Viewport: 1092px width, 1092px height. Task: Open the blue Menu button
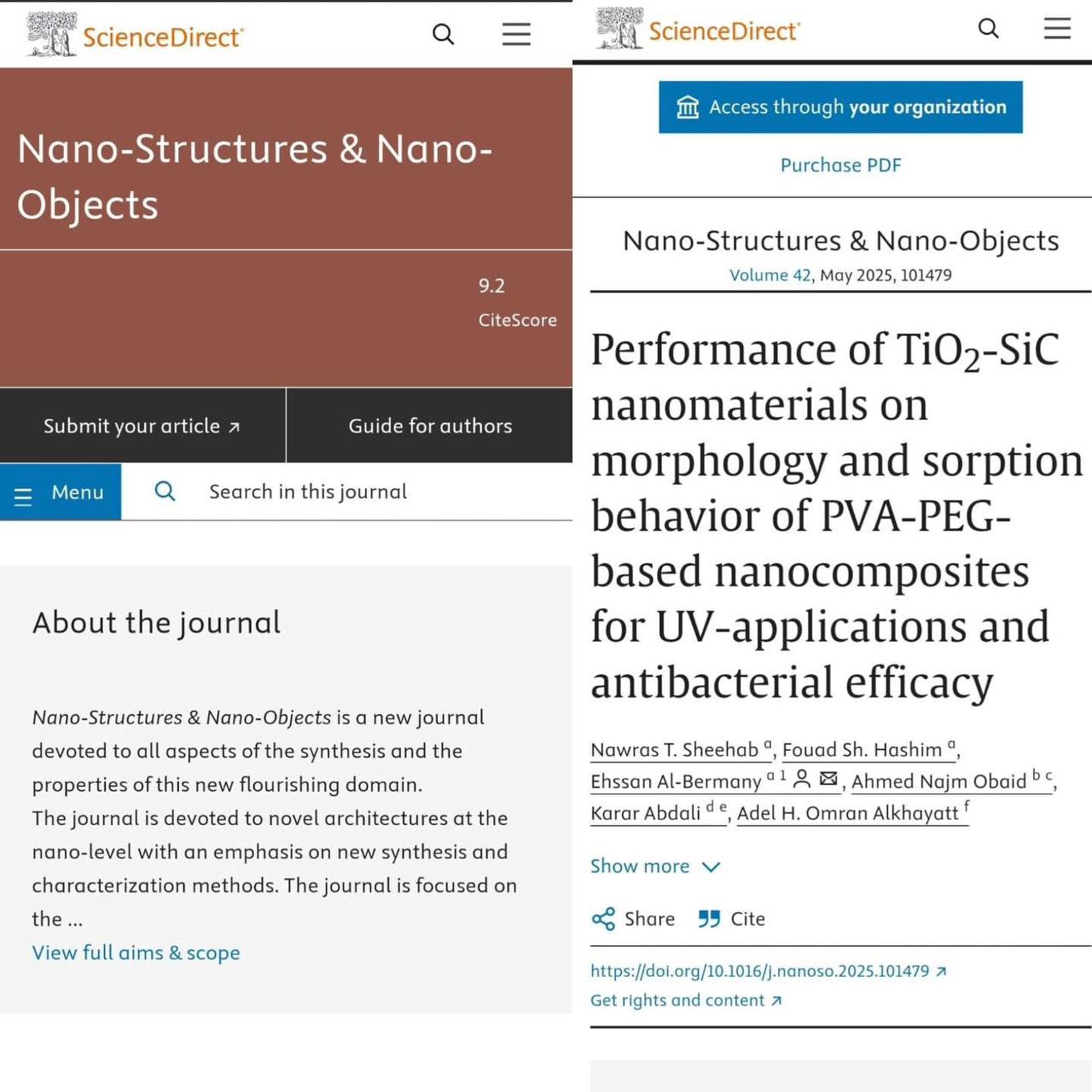(x=61, y=492)
